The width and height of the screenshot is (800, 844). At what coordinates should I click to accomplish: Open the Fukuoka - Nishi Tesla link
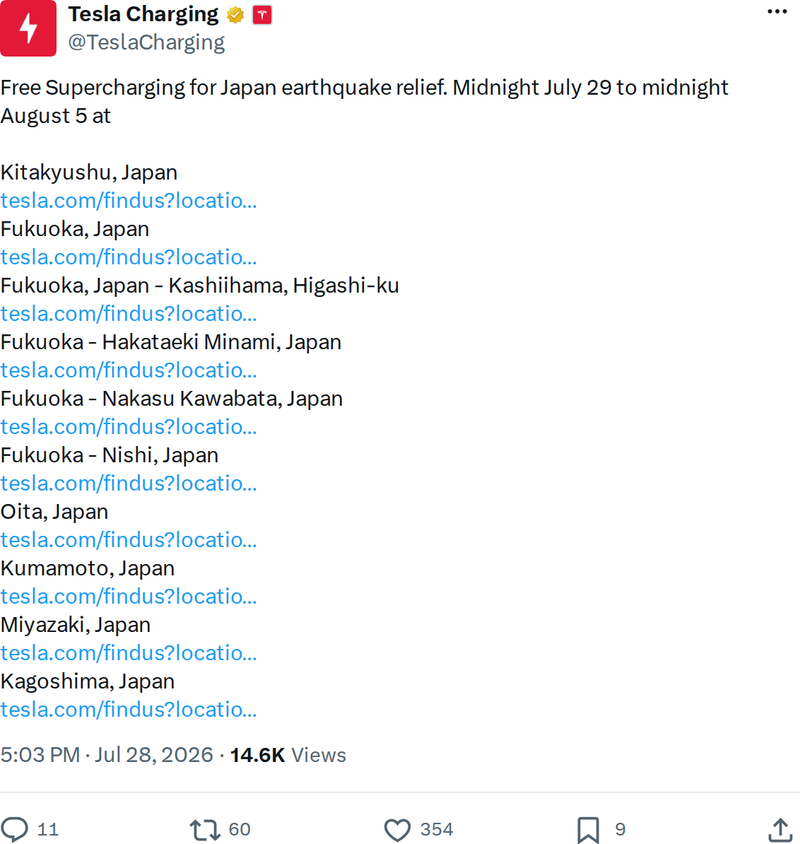[129, 483]
